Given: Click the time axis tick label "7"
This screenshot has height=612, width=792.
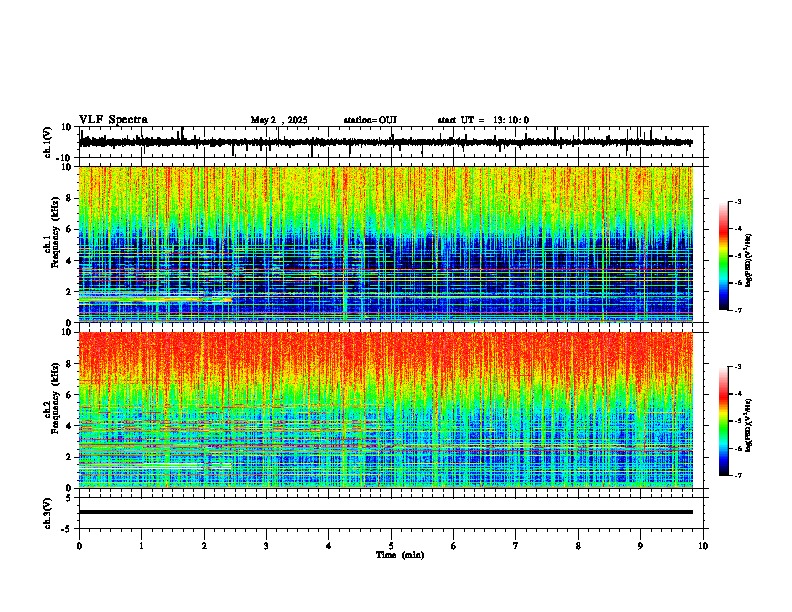Looking at the screenshot, I should [516, 546].
